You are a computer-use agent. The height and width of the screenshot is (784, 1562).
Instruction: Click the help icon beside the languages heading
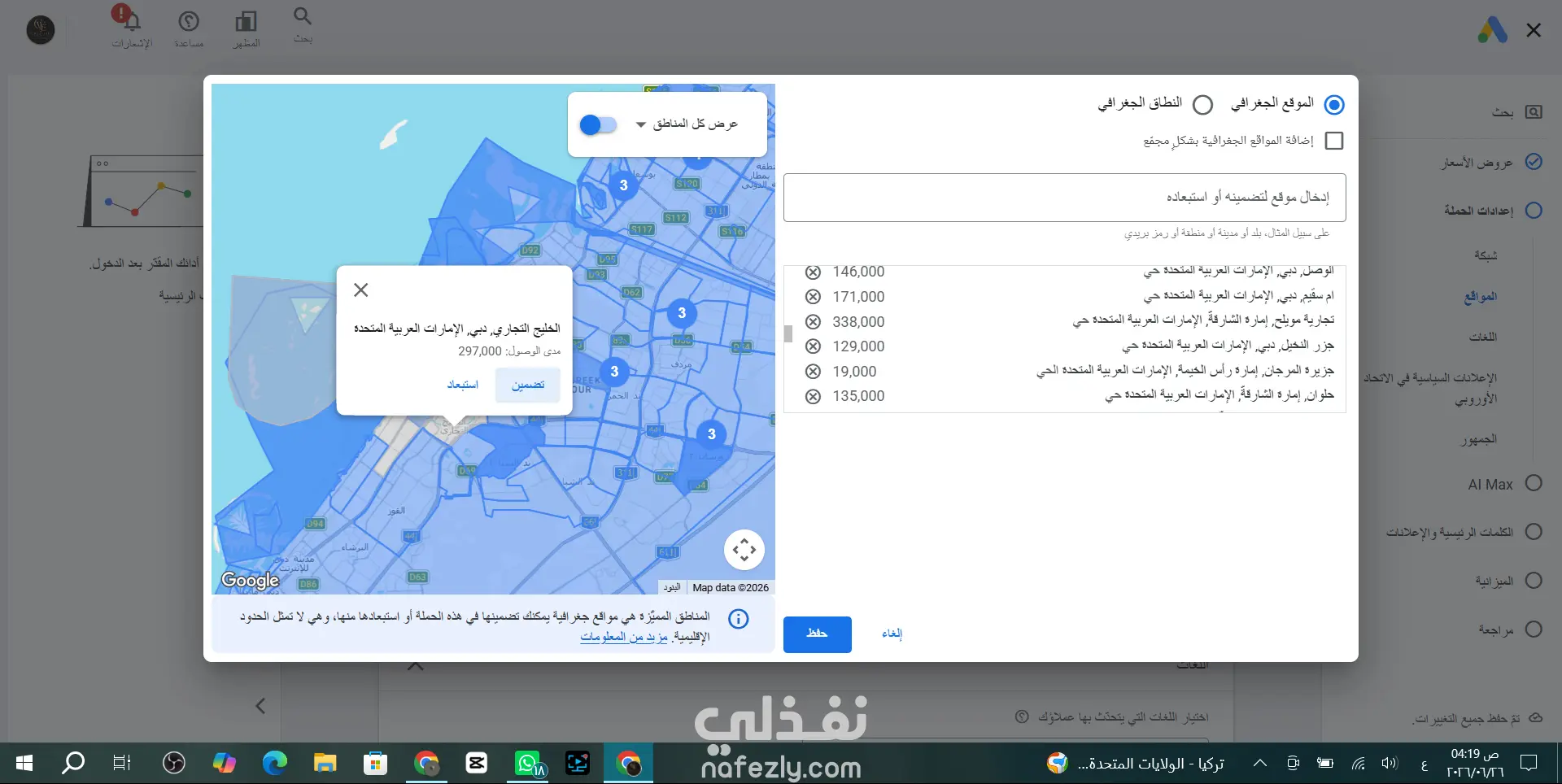pos(1022,716)
